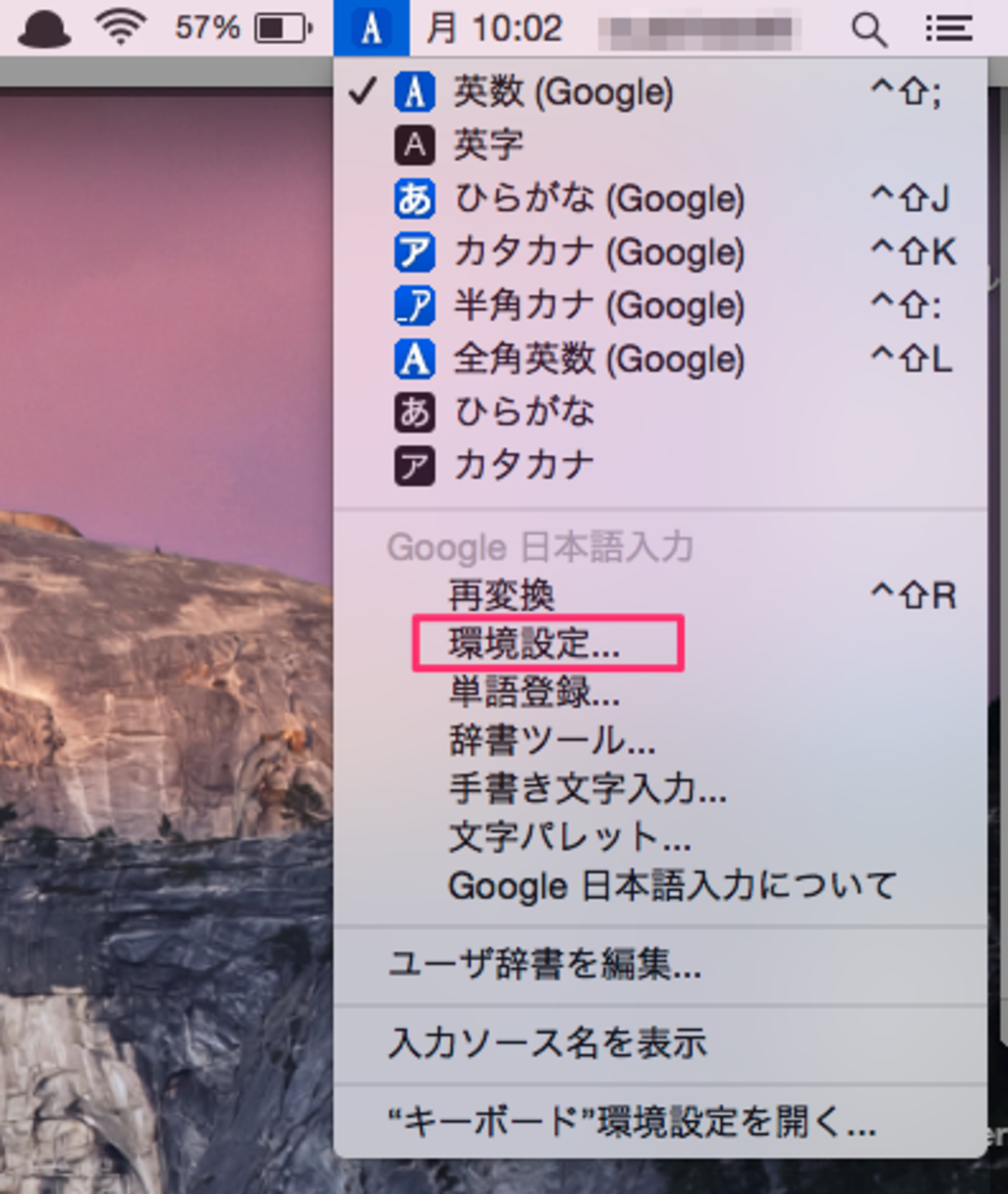Image resolution: width=1008 pixels, height=1194 pixels.
Task: Select 全角英数 (Google) input mode
Action: tap(661, 359)
